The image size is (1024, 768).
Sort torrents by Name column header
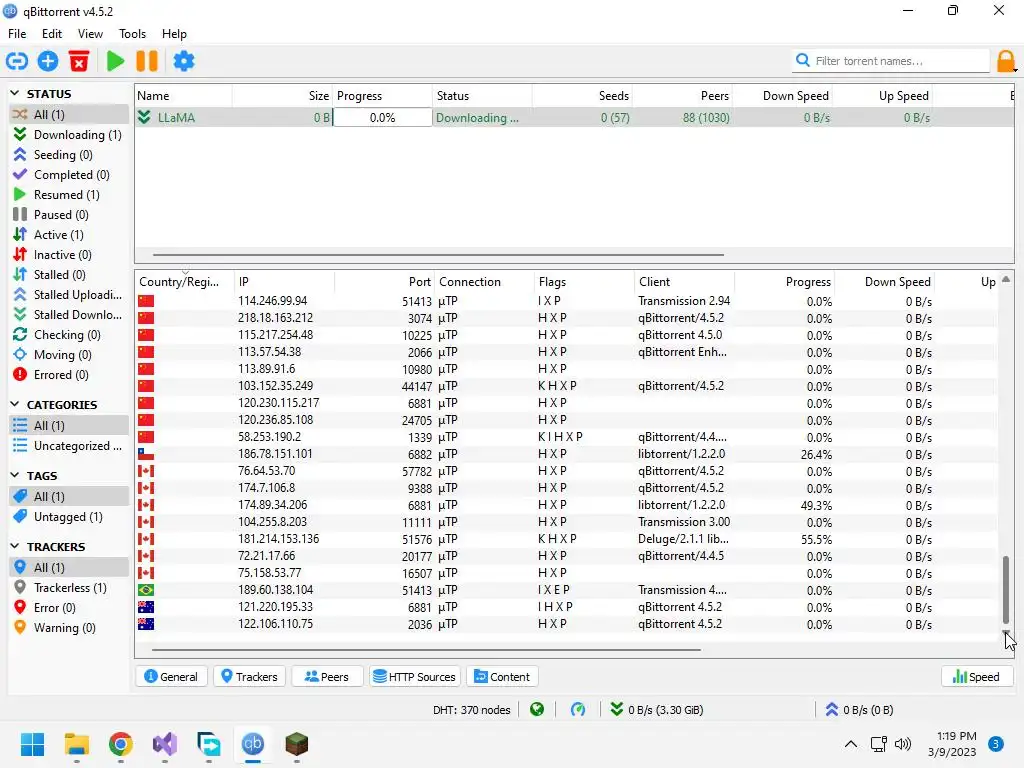click(183, 96)
